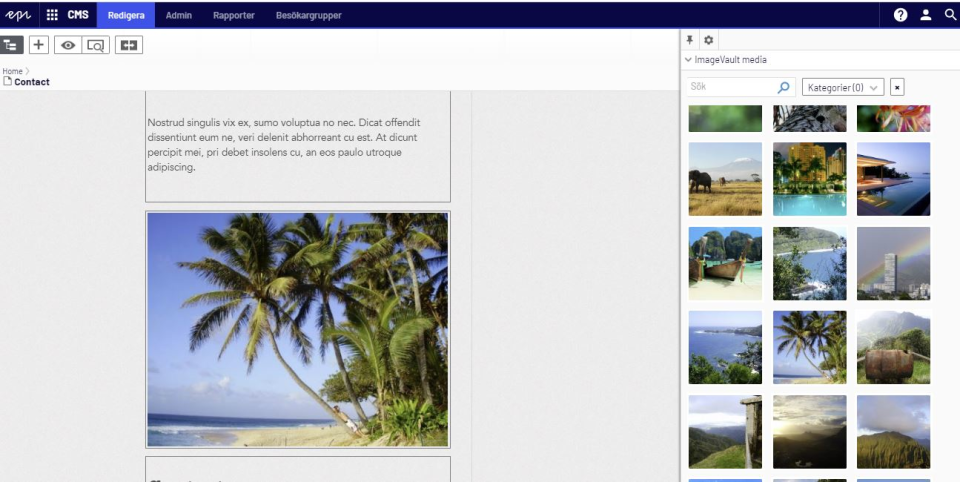Click the compare versions icon

[x=129, y=45]
